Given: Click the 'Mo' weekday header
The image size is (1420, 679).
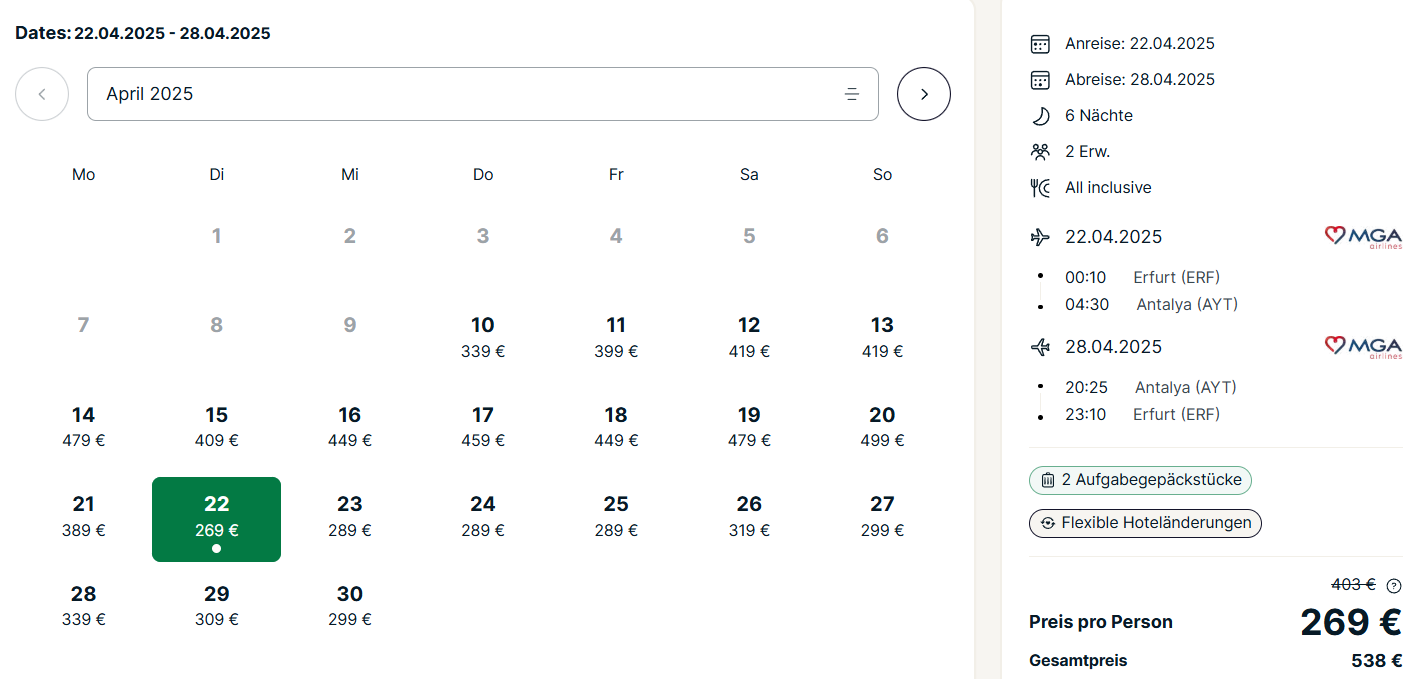Looking at the screenshot, I should tap(84, 175).
